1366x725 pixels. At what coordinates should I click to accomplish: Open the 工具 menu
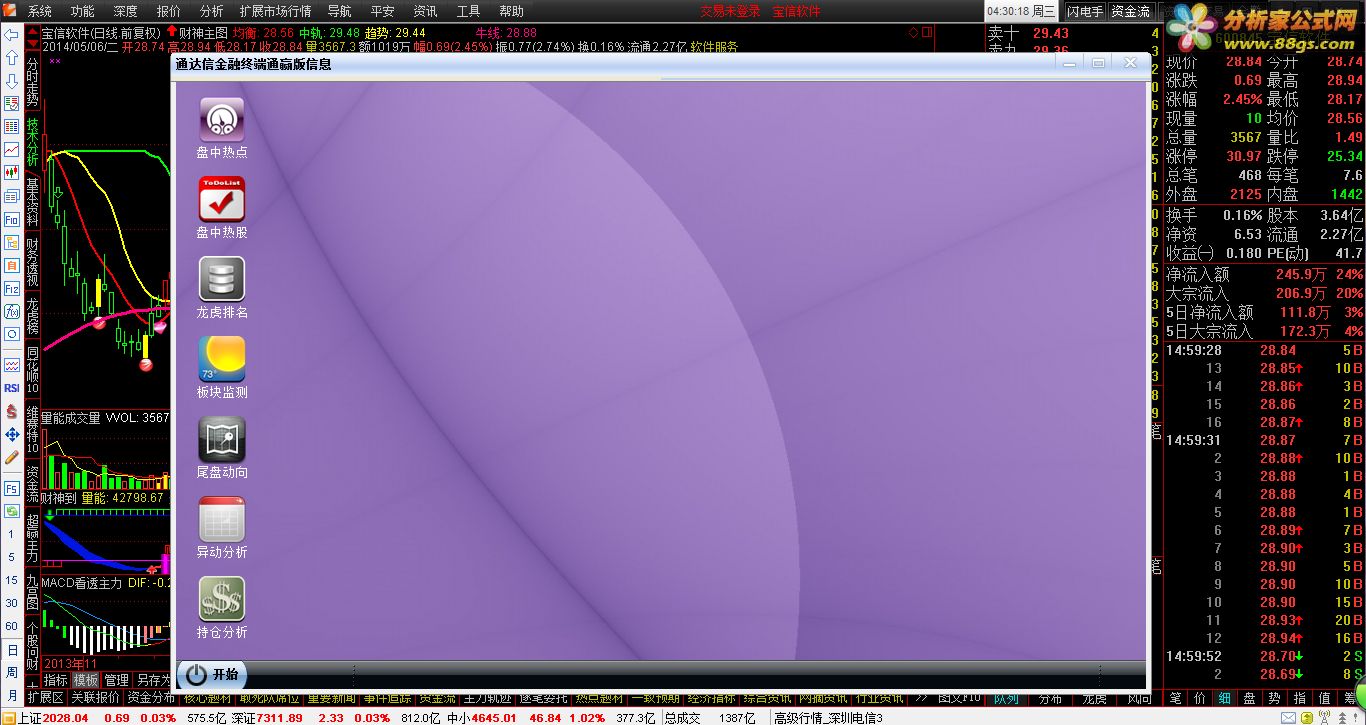(469, 11)
